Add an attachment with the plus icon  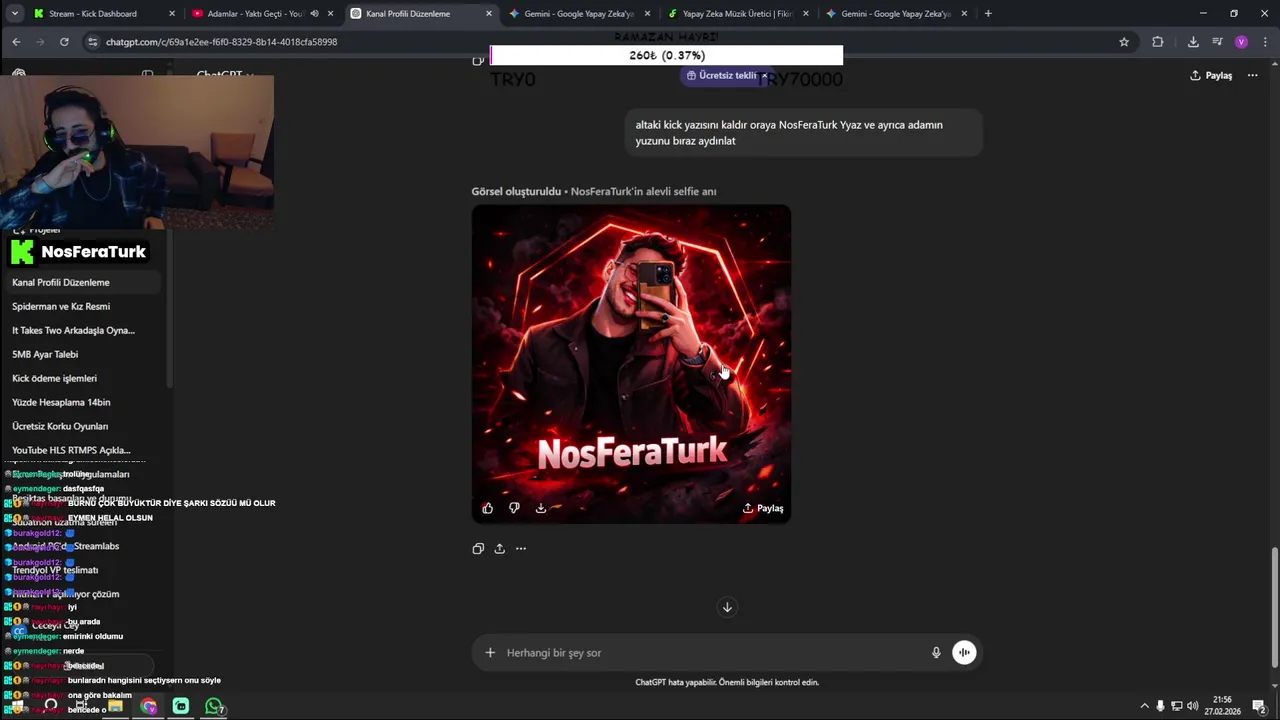(490, 653)
